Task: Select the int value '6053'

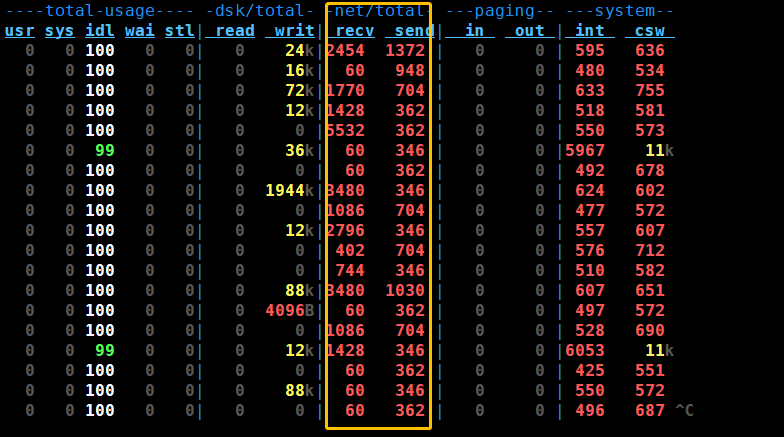Action: (585, 350)
